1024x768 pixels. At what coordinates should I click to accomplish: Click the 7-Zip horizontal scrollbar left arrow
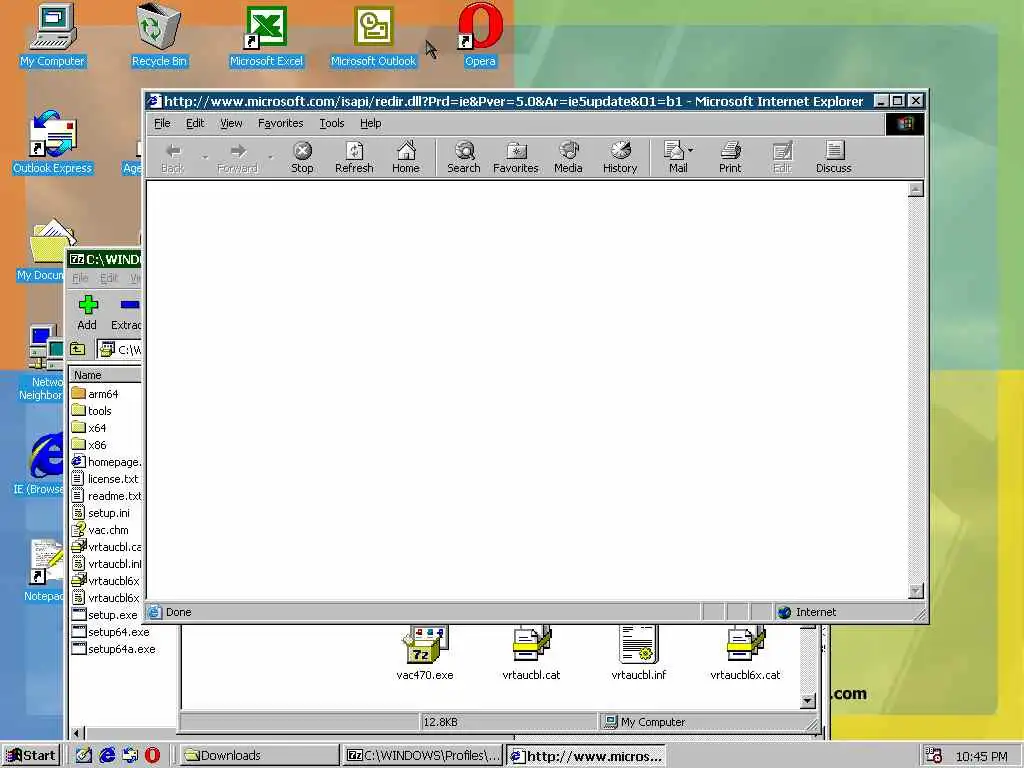pyautogui.click(x=77, y=733)
